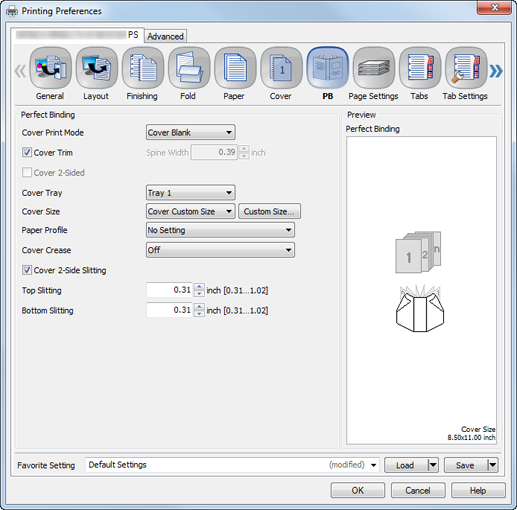
Task: Switch to the Advanced tab
Action: point(165,36)
